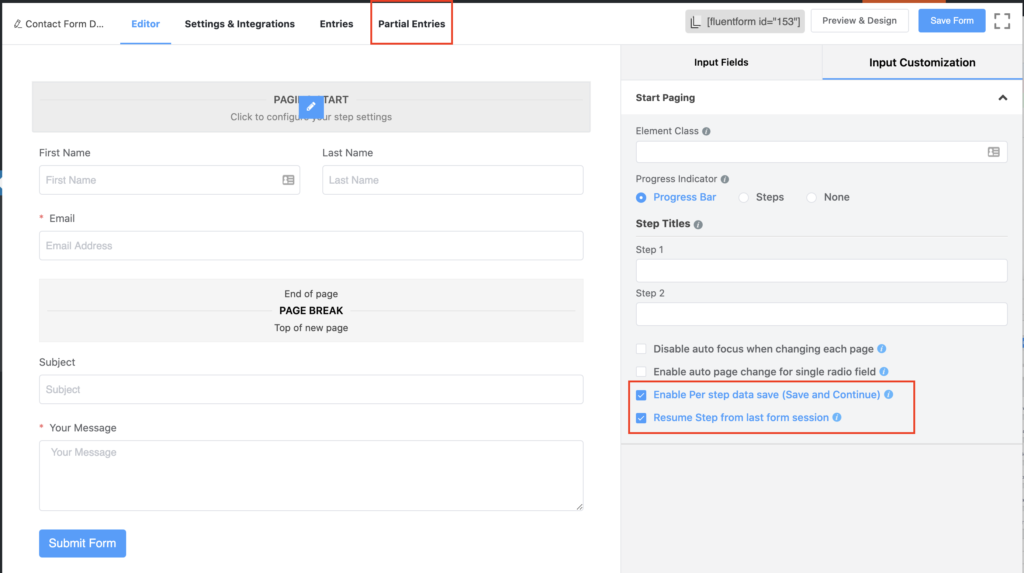Screen dimensions: 1024x573
Task: Click the info icon beside Step Titles
Action: (698, 224)
